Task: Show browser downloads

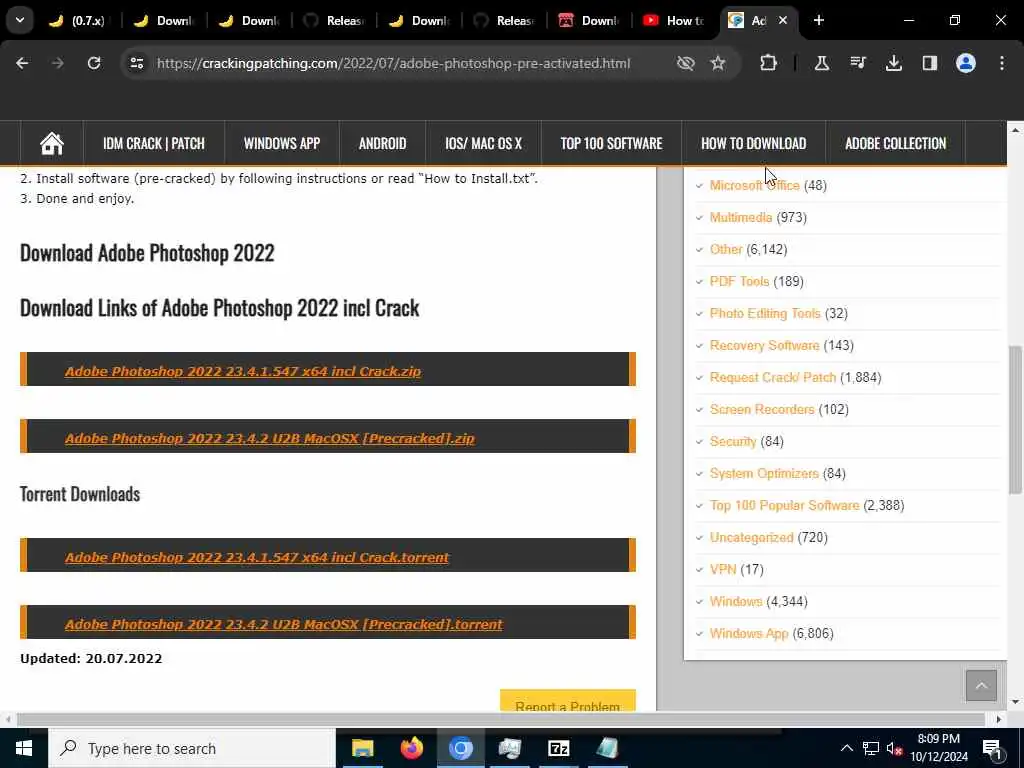Action: click(x=893, y=63)
